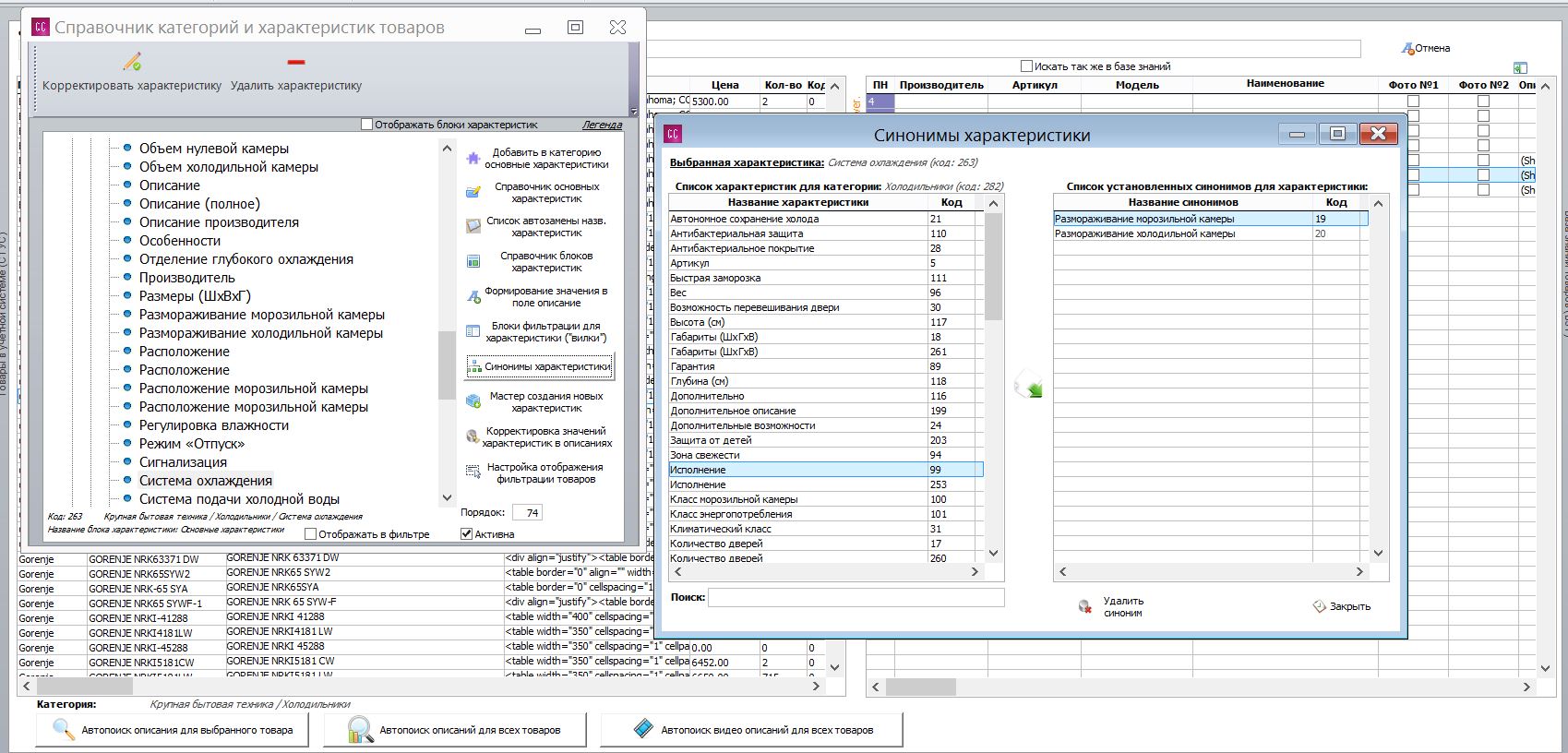Open 'Блоки фильтрации для характеристики (вилки)'
The image size is (1568, 753).
(538, 332)
